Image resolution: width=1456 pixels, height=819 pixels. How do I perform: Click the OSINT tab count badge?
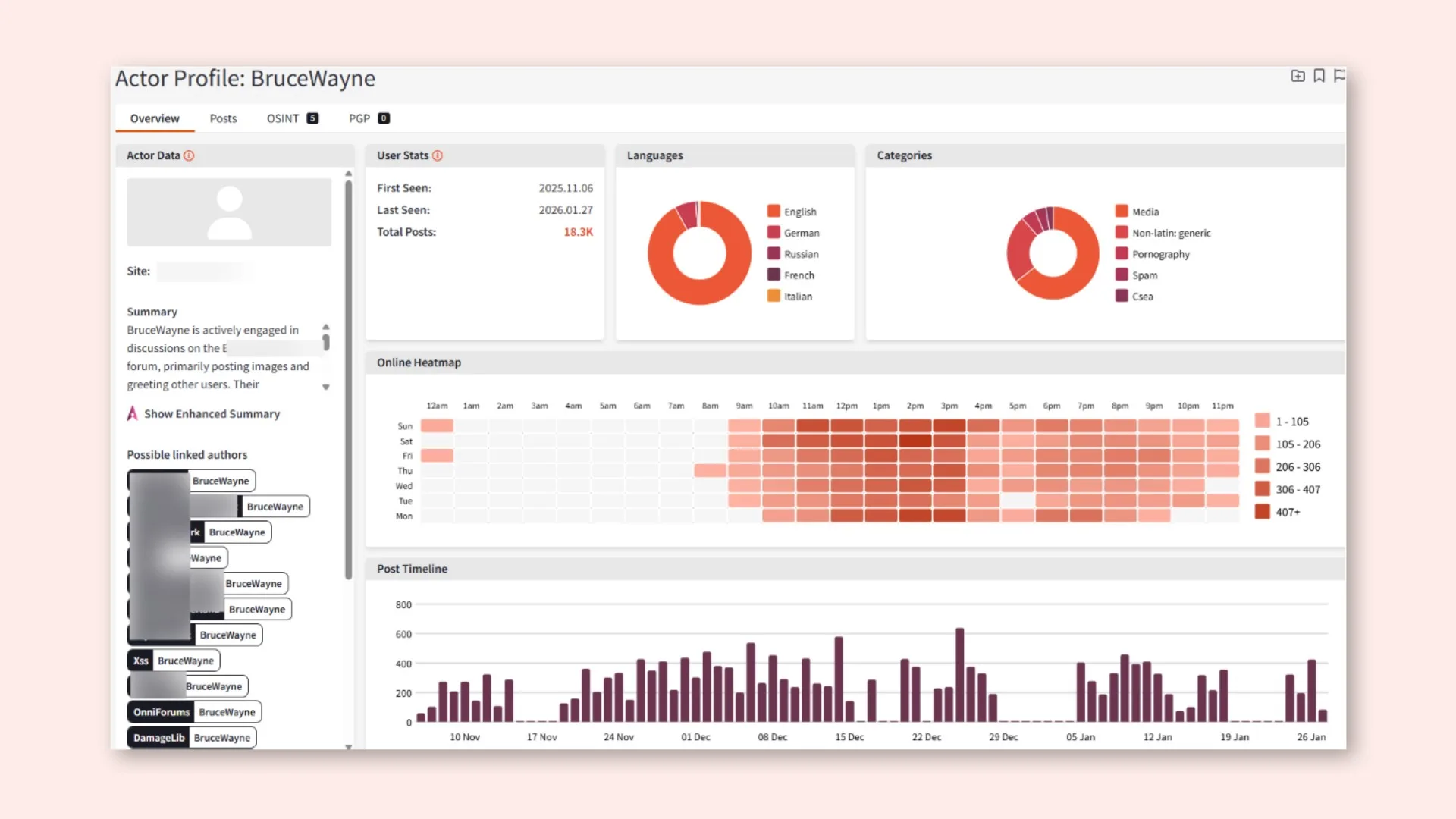tap(312, 118)
